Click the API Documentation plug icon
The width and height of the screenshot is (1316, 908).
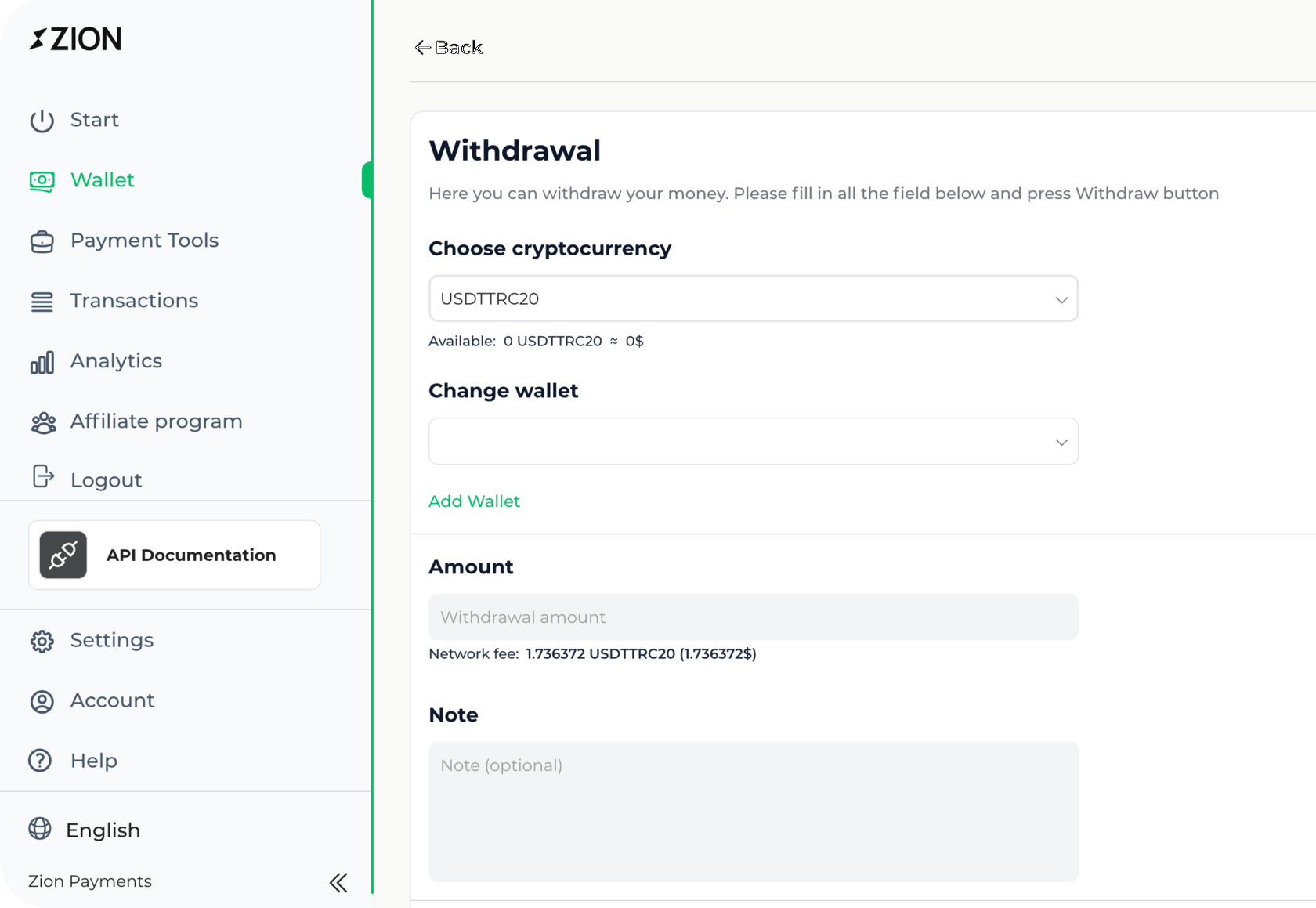pyautogui.click(x=63, y=555)
